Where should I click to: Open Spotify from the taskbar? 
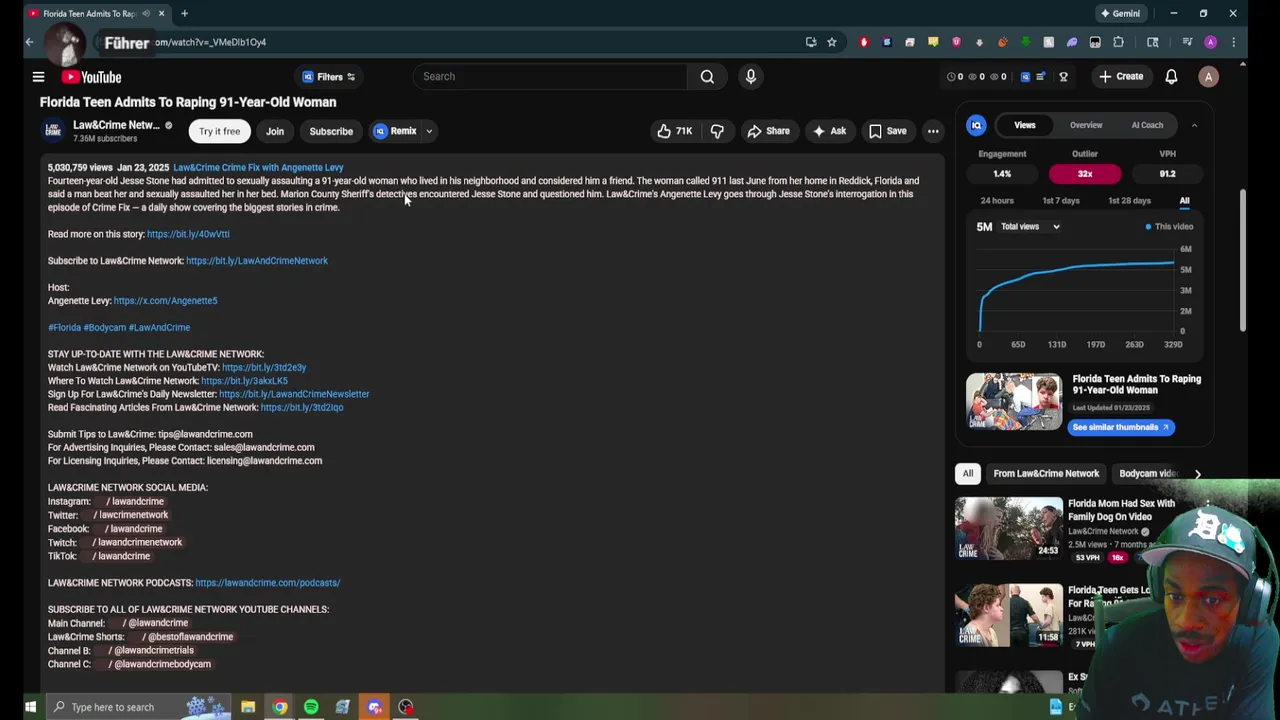311,707
